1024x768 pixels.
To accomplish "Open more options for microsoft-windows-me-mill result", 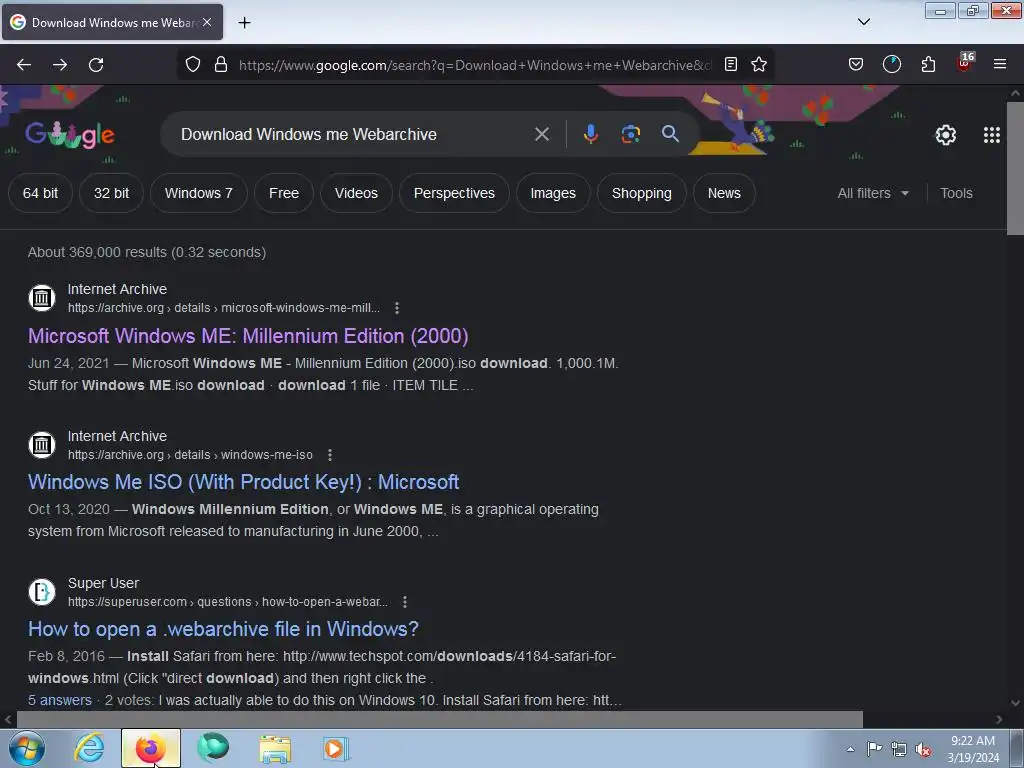I will 396,308.
